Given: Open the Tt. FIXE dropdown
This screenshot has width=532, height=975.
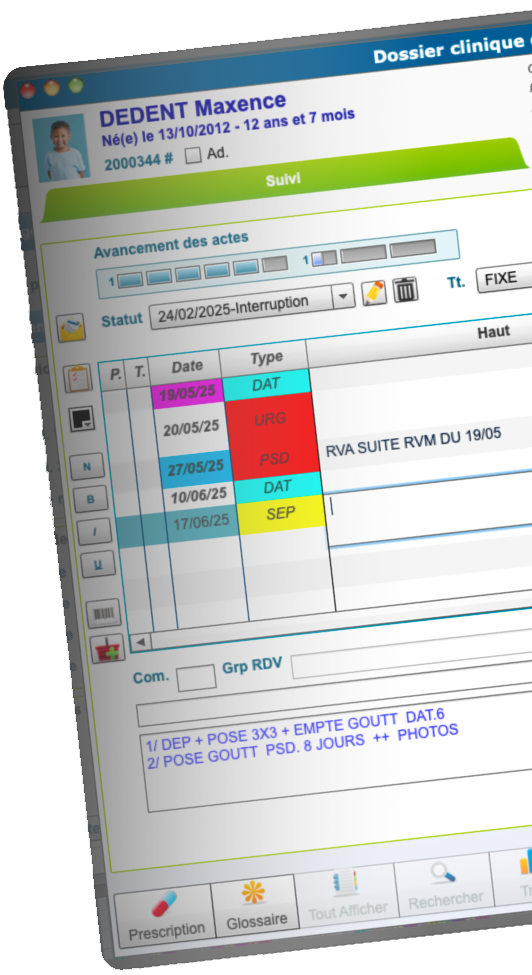Looking at the screenshot, I should pyautogui.click(x=504, y=278).
